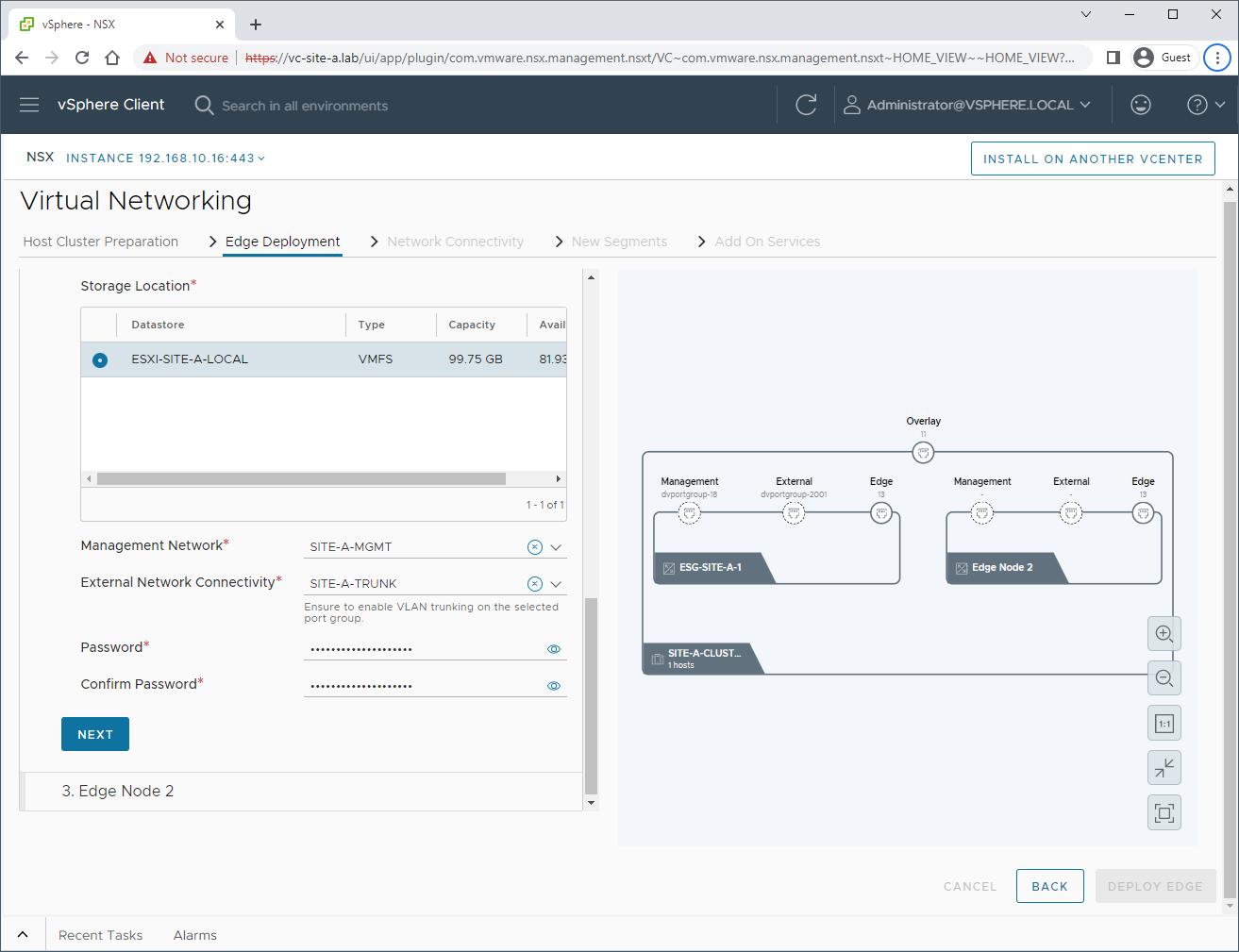Reset topology diagram to 1:1 scale
The image size is (1239, 952).
[x=1164, y=724]
